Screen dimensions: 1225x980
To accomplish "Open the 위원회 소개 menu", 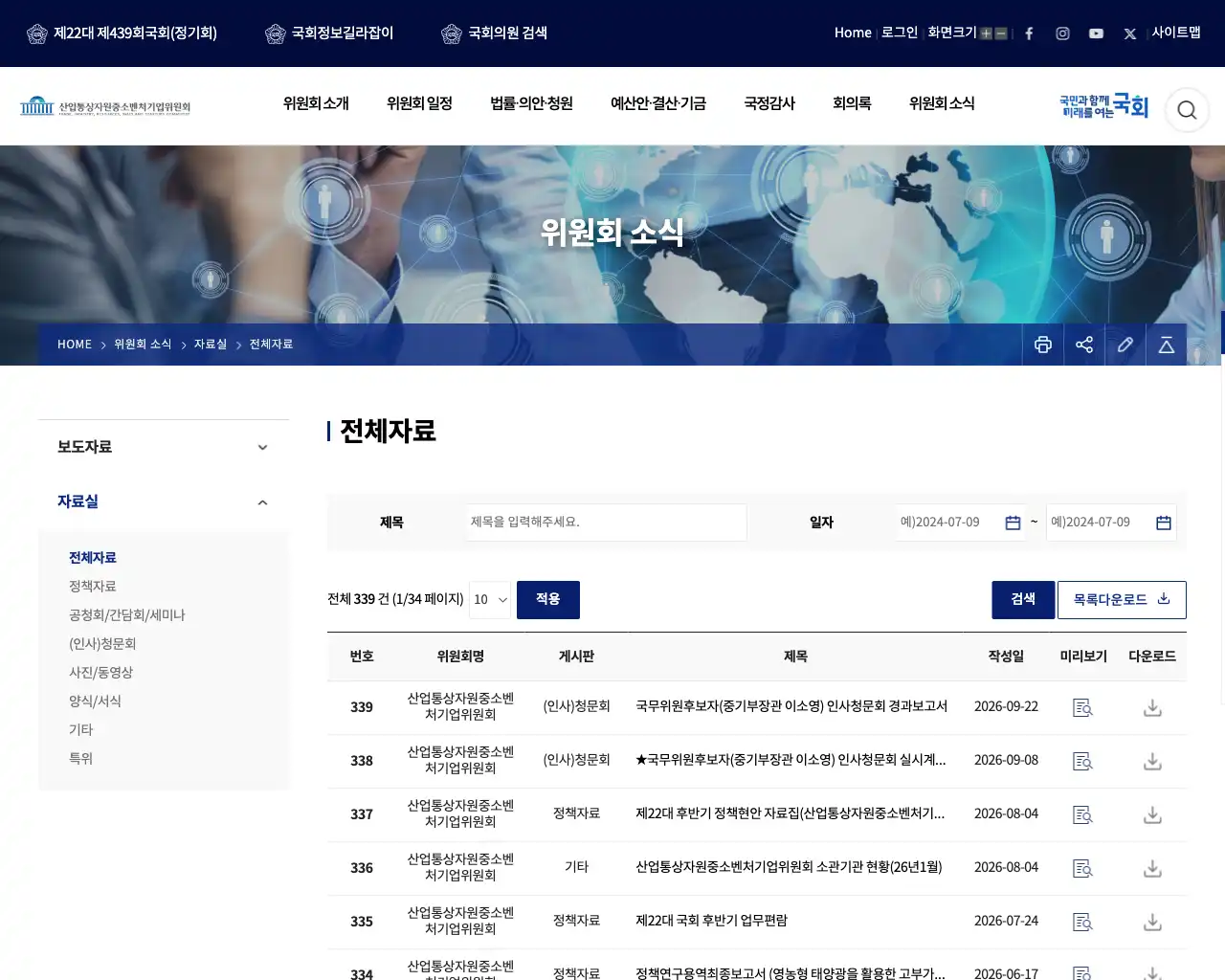I will (x=316, y=103).
